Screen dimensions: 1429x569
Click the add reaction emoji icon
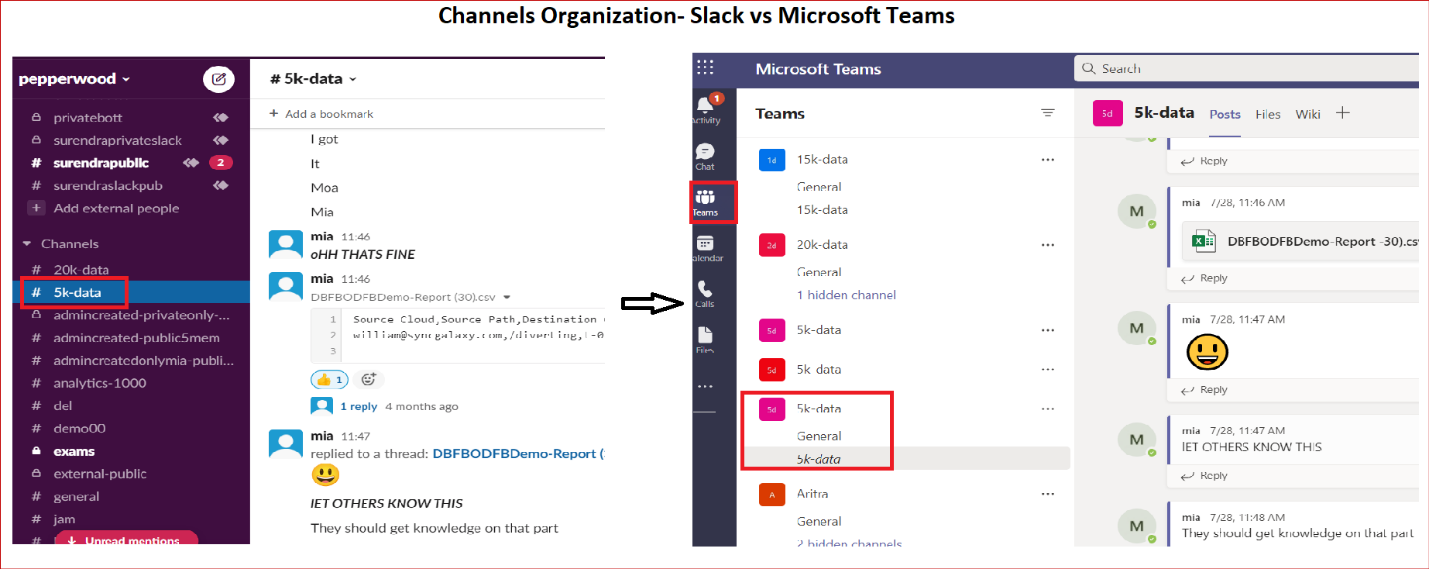click(x=369, y=380)
